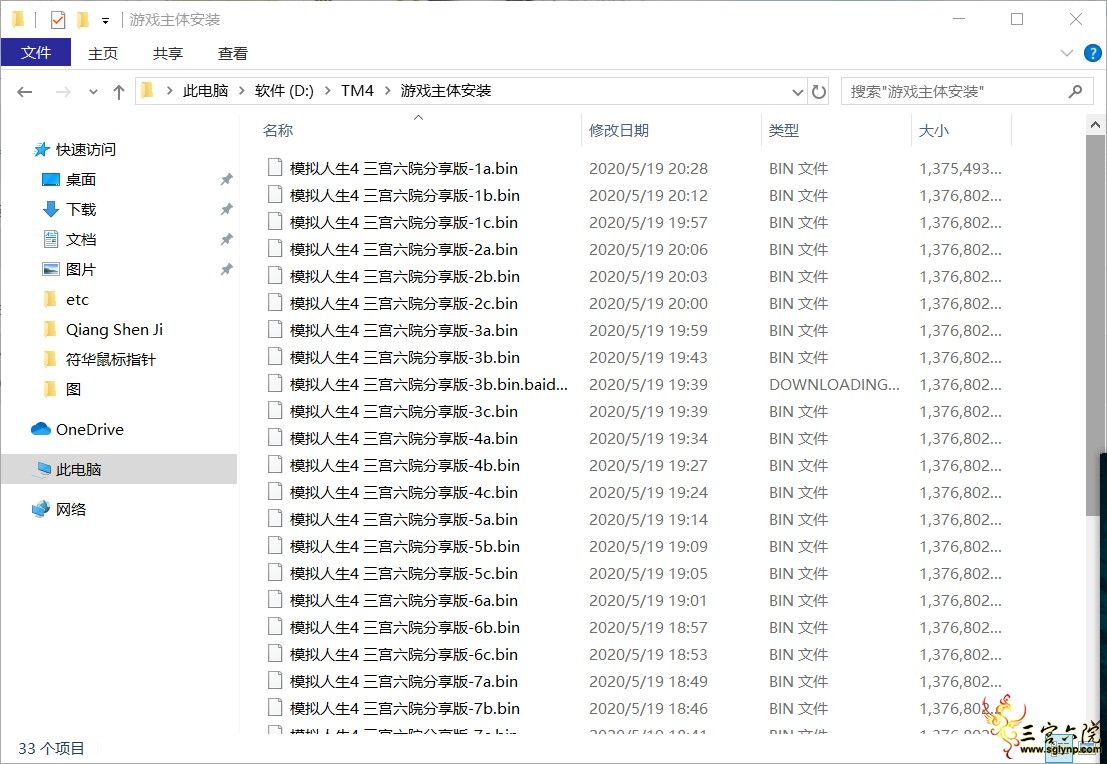Click the file list vertical scrollbar thumb
This screenshot has height=764, width=1107.
coord(1095,326)
